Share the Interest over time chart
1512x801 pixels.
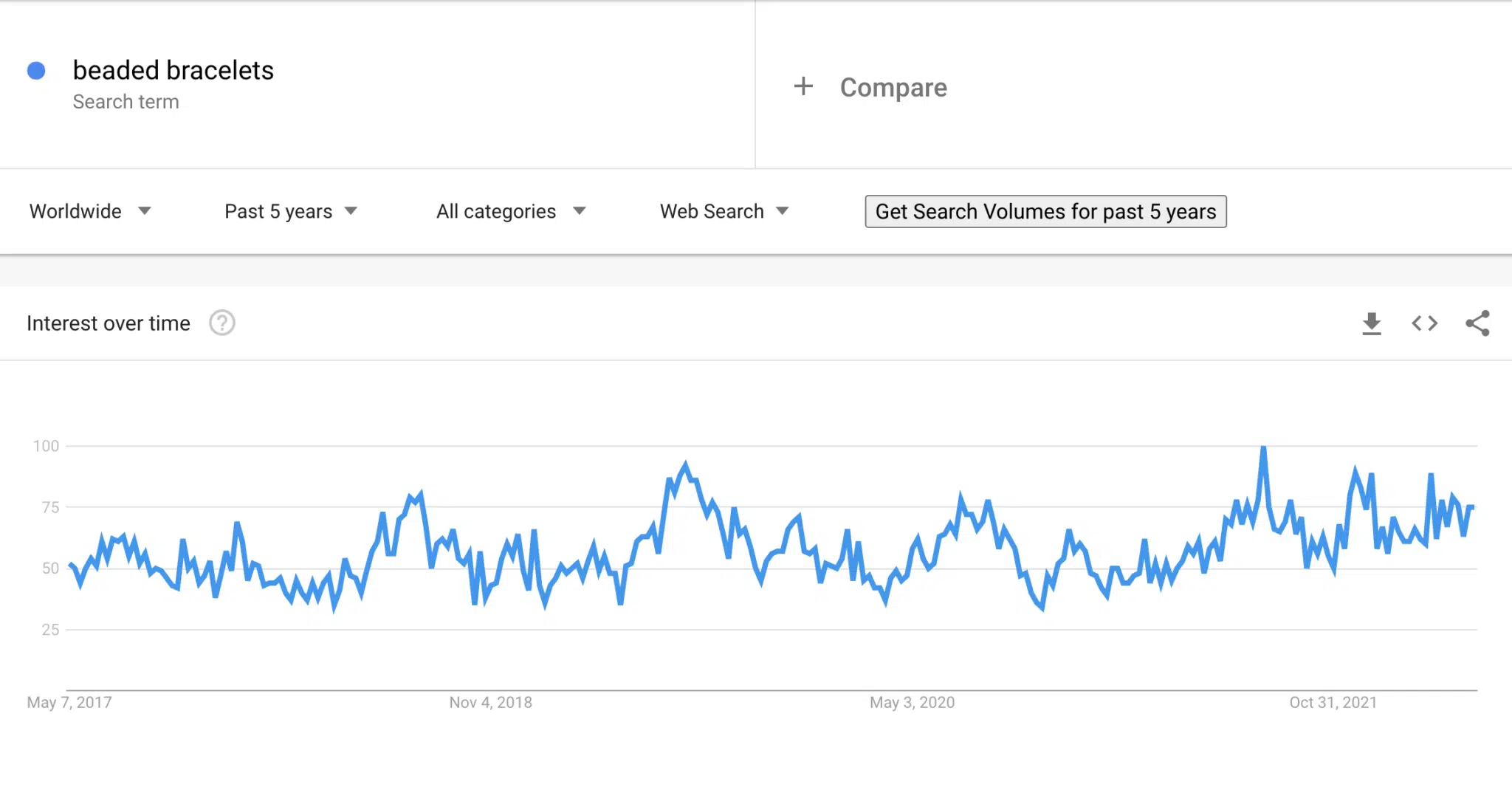click(x=1478, y=323)
